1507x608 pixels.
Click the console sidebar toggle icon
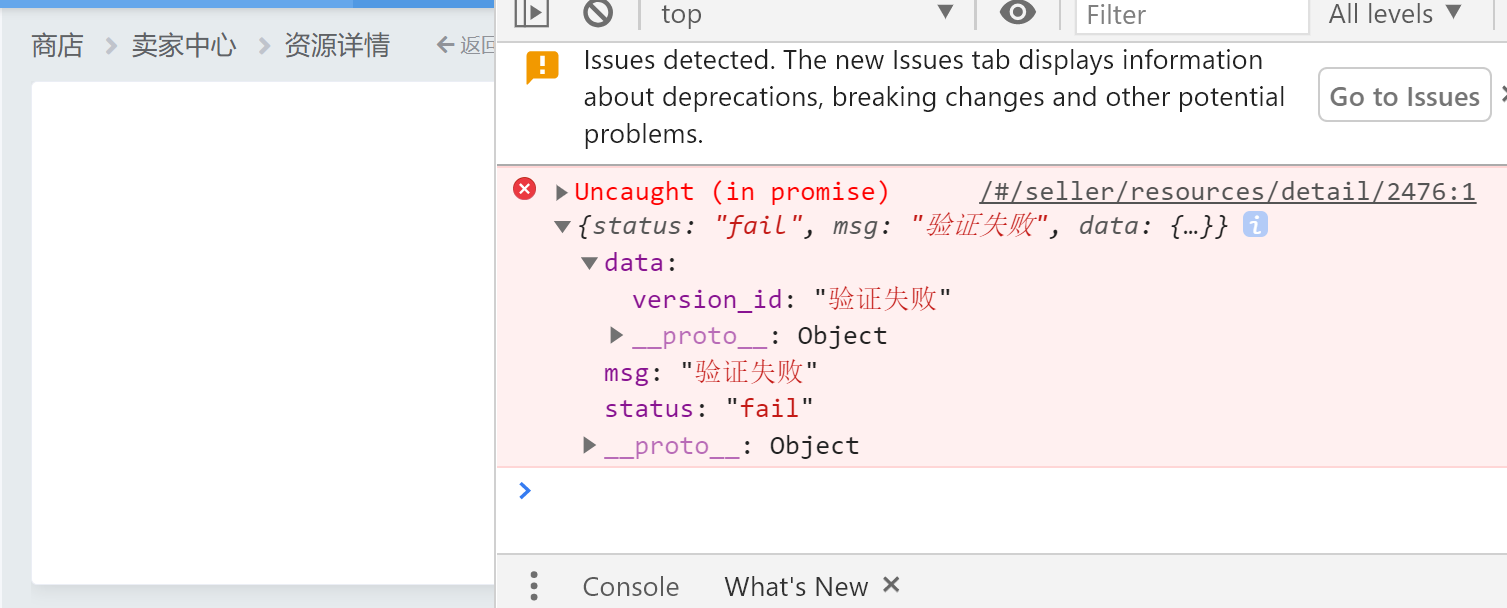coord(531,13)
